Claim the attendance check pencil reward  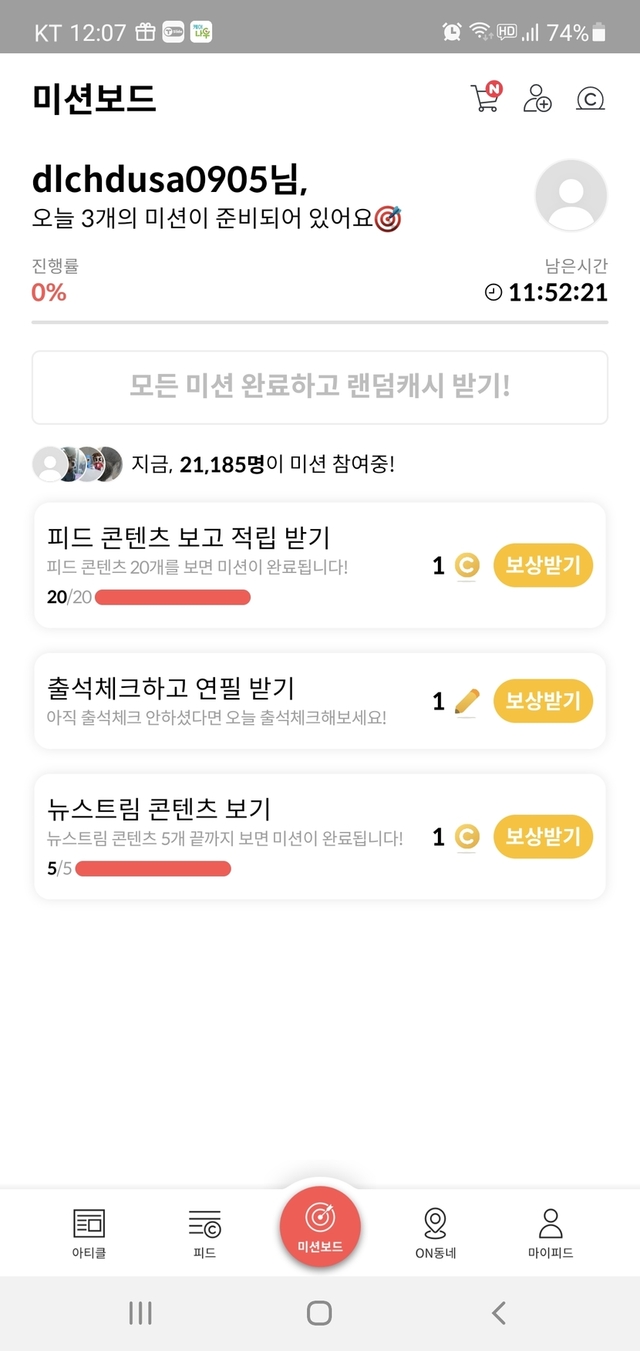click(x=543, y=701)
